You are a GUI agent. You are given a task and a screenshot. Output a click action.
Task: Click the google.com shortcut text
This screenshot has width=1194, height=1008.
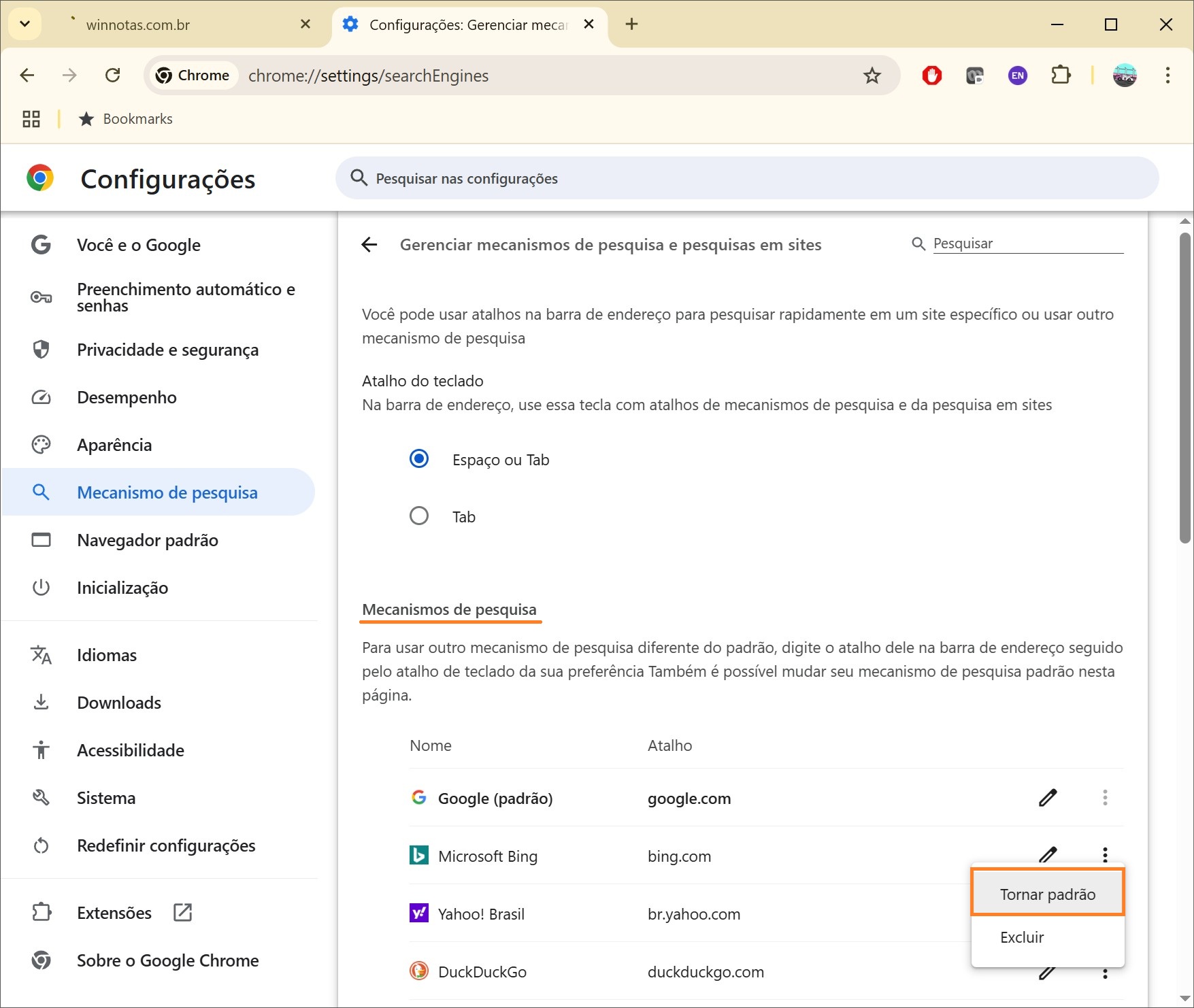pyautogui.click(x=689, y=799)
